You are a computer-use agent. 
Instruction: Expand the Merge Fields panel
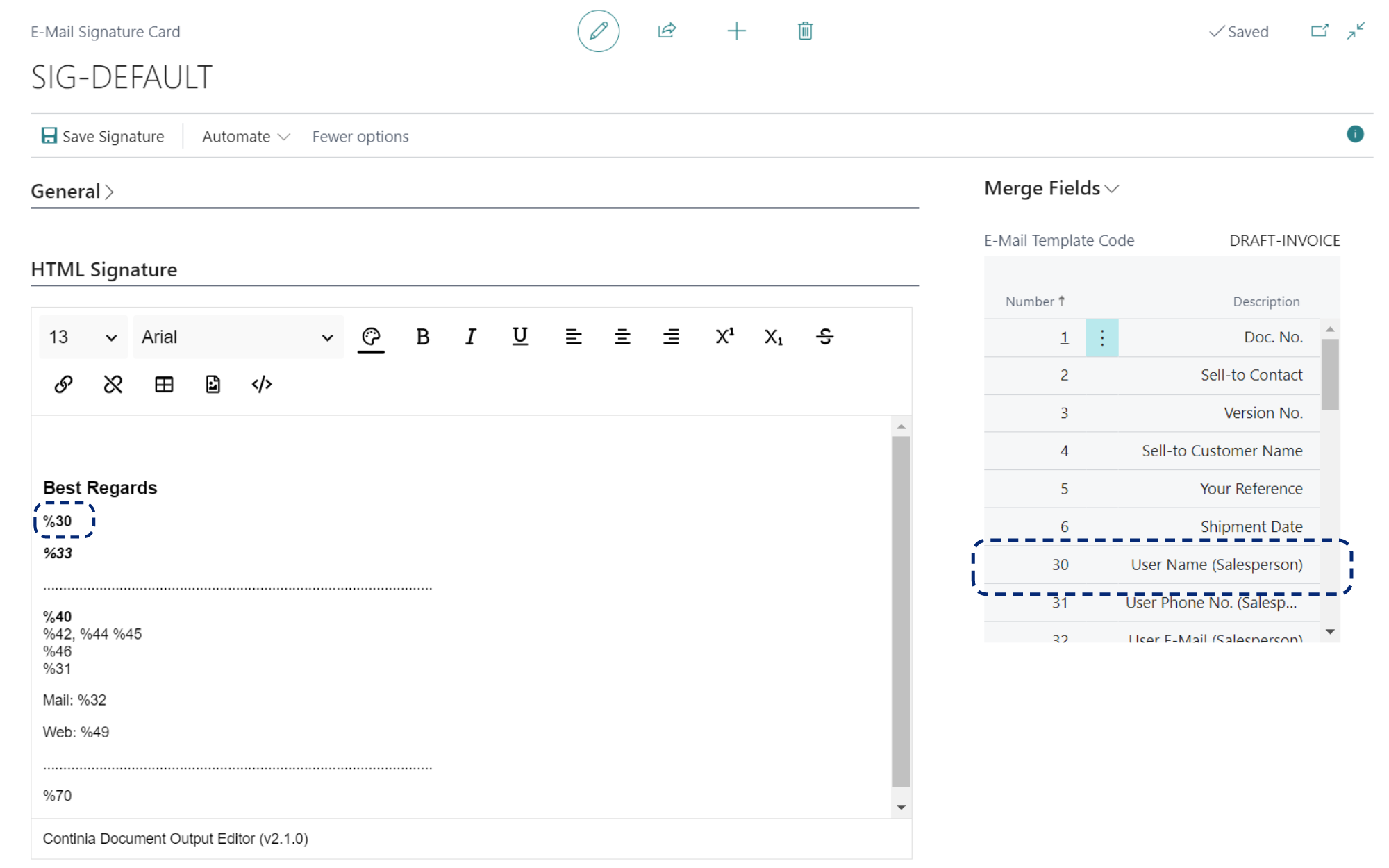tap(1049, 189)
